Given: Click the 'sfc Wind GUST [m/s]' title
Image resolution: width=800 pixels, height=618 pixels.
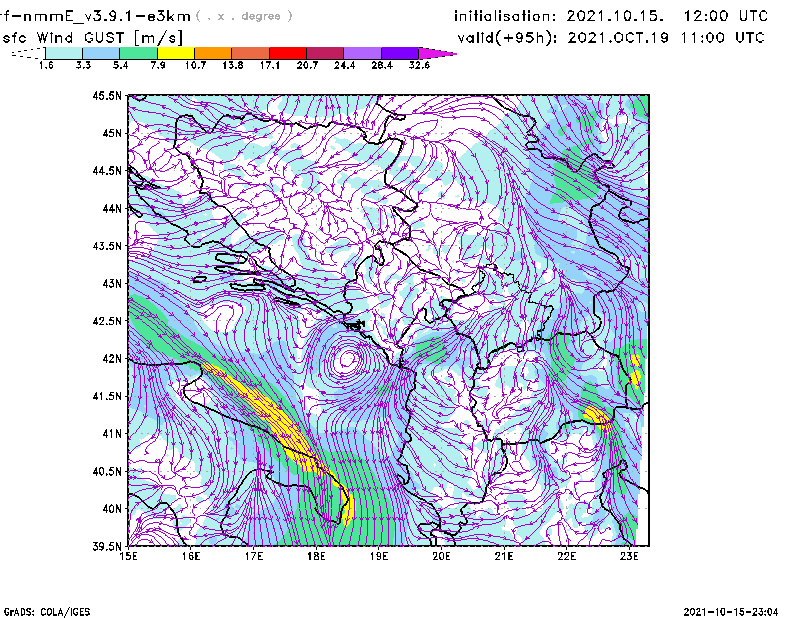Looking at the screenshot, I should click(x=92, y=38).
